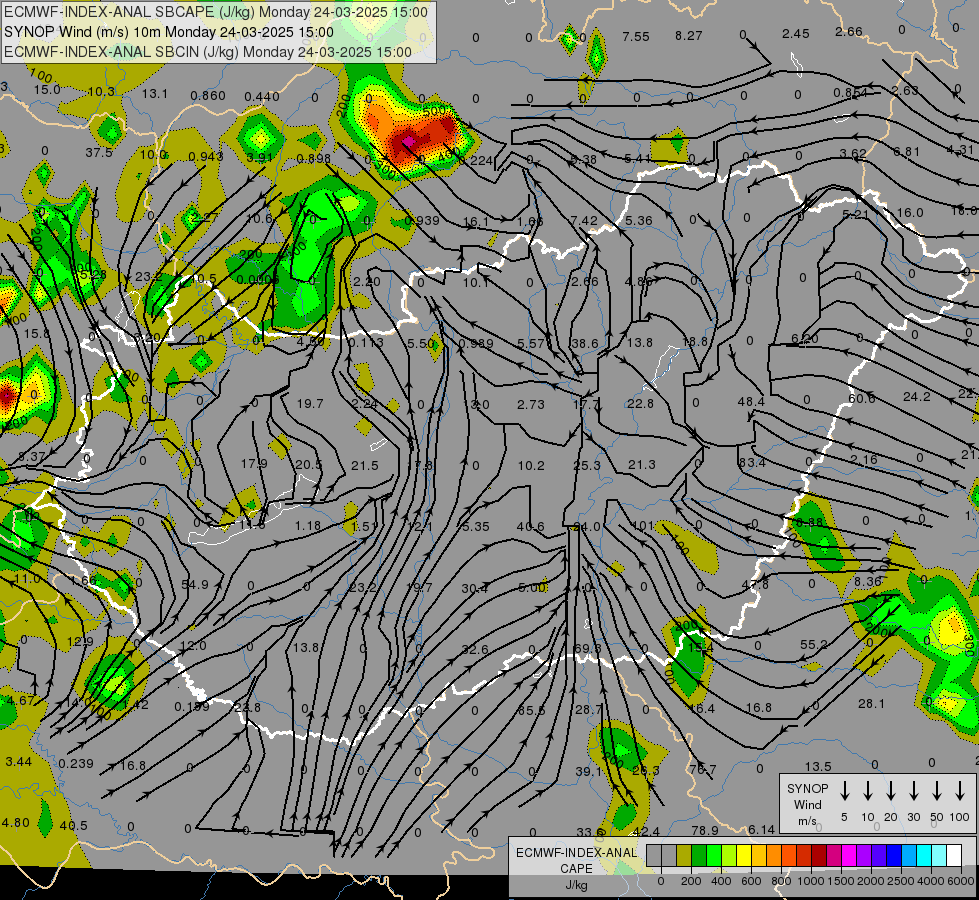979x900 pixels.
Task: Click the map value 25.3
Action: (x=587, y=465)
